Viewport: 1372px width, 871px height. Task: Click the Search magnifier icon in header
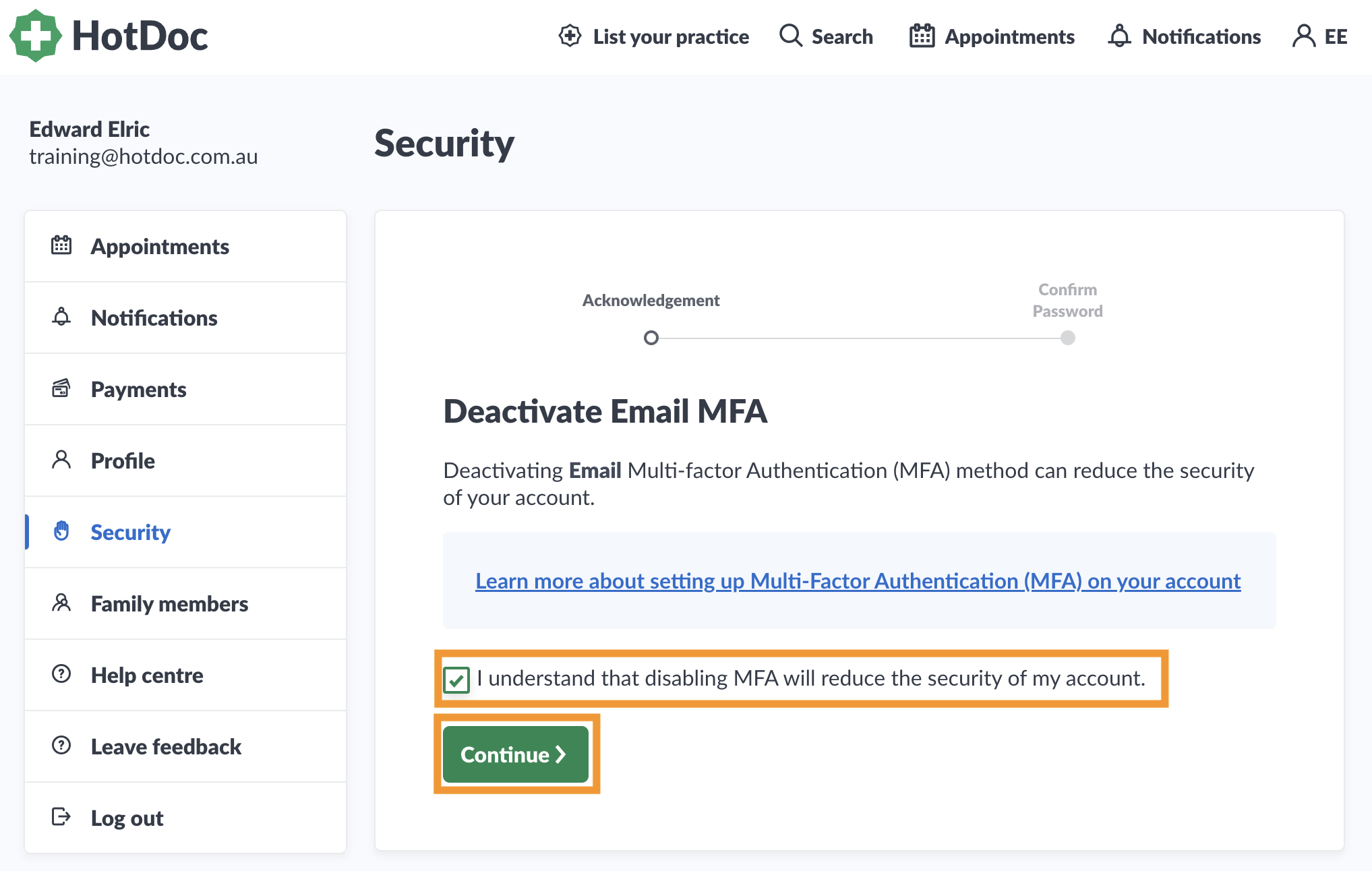[791, 36]
